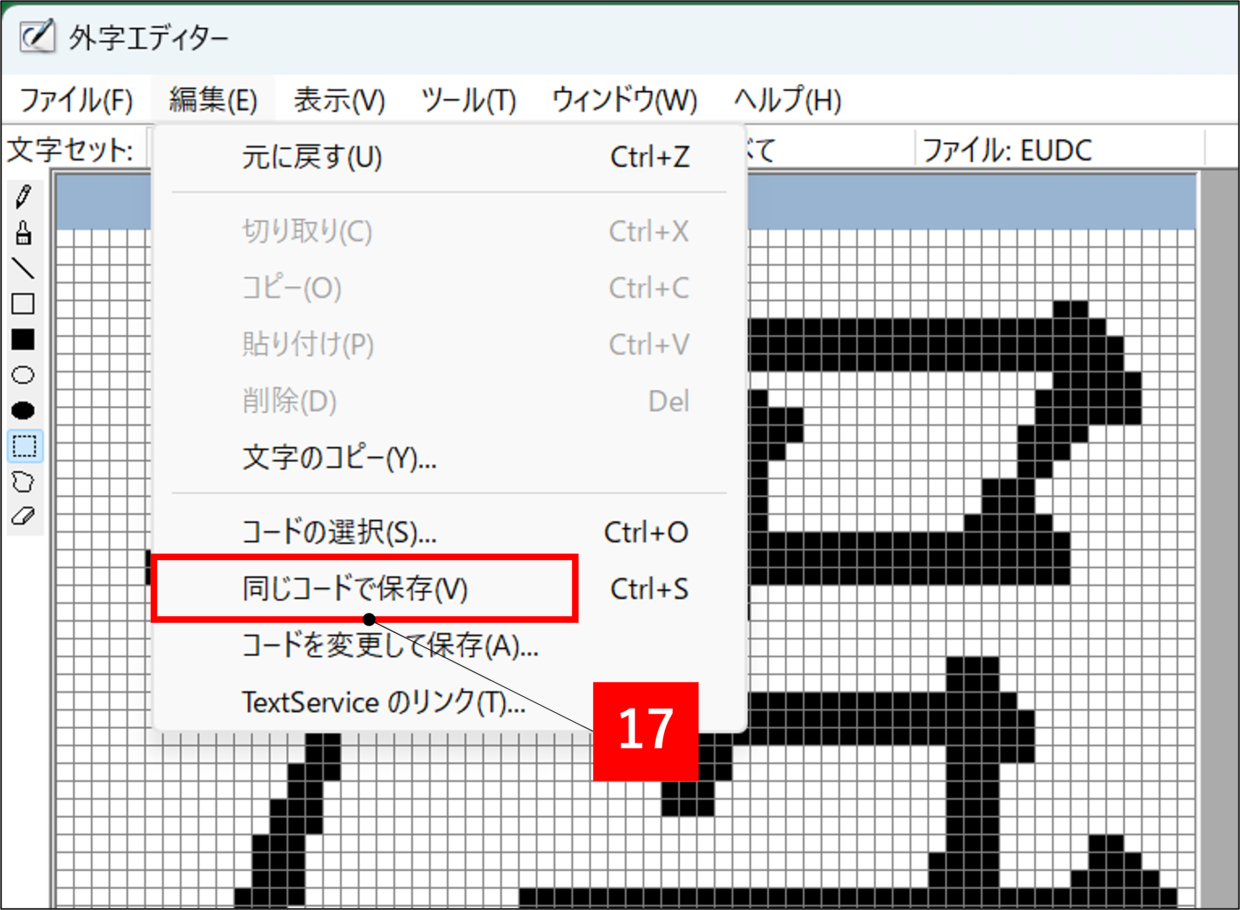Select the Brush tool
Screen dimensions: 1240x910
23,233
